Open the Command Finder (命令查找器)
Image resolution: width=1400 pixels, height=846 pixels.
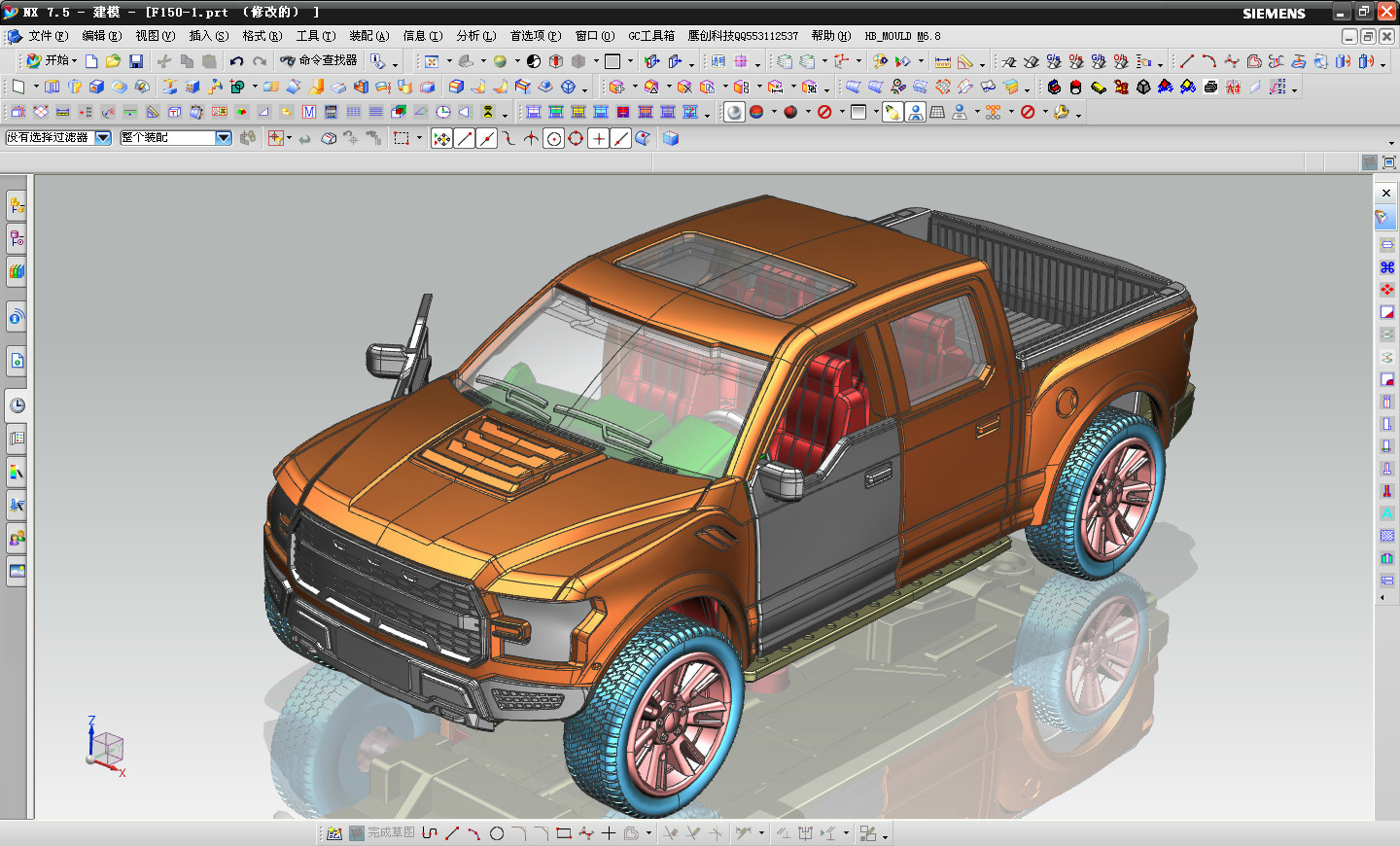[319, 60]
